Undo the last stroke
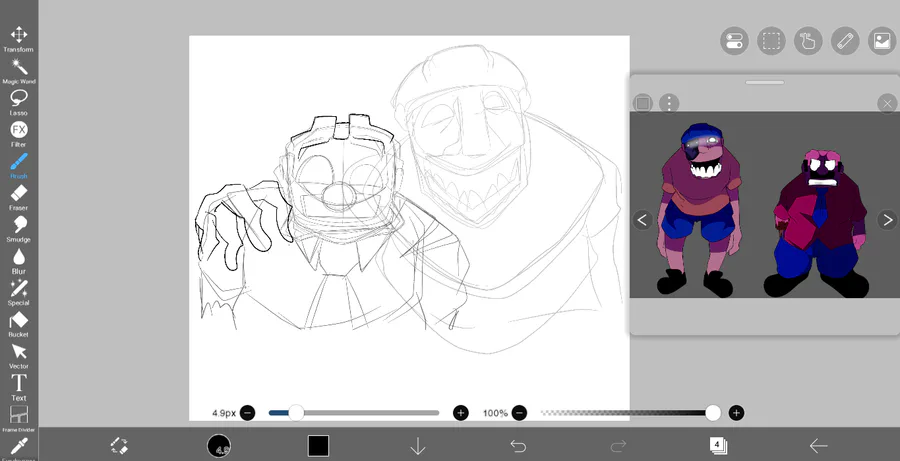 [x=518, y=445]
